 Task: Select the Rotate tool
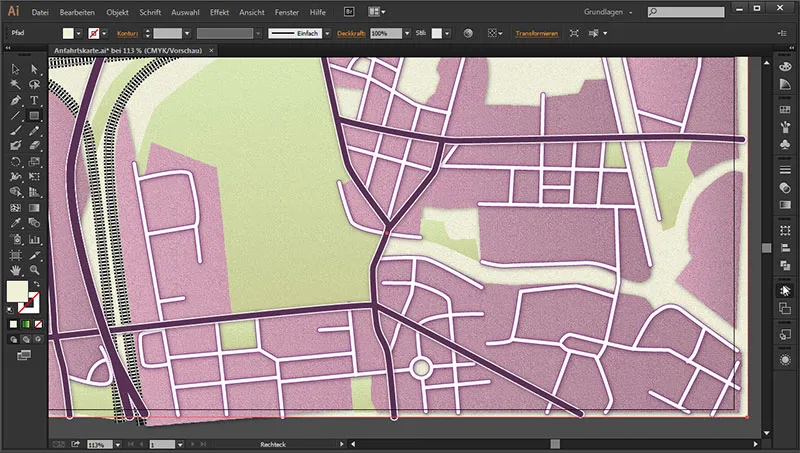tap(15, 162)
